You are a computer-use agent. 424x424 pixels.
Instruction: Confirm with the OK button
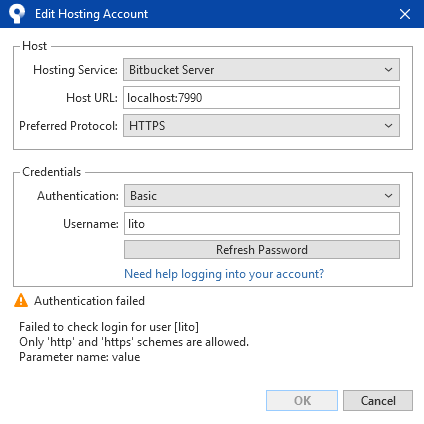(x=302, y=400)
